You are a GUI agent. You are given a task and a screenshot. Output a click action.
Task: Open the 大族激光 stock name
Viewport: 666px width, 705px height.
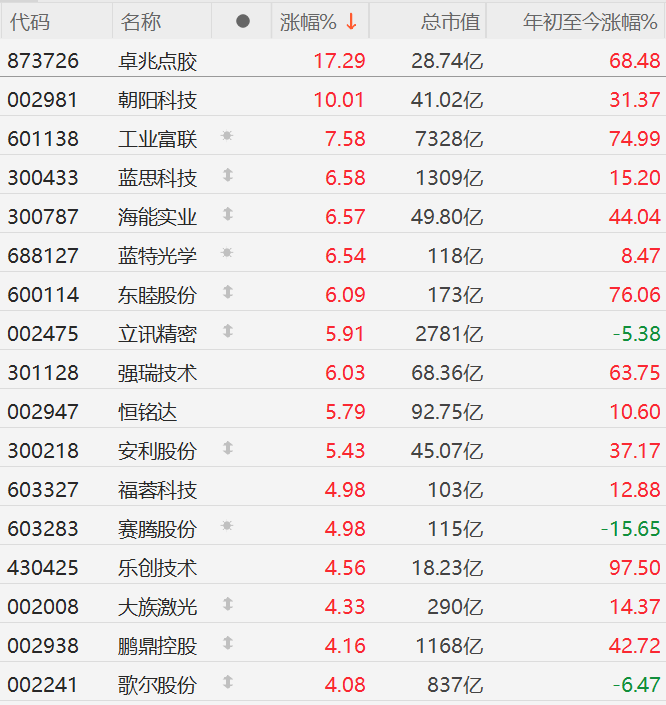[157, 607]
